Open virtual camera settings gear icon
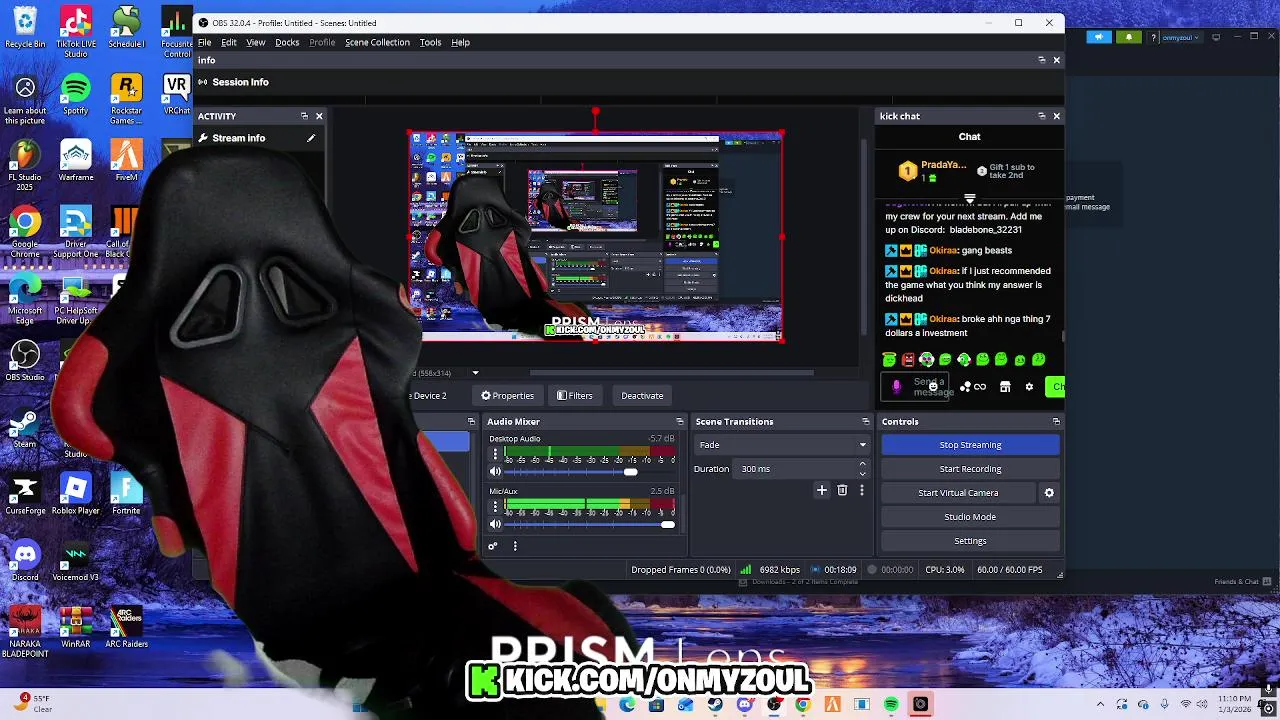 [1049, 493]
